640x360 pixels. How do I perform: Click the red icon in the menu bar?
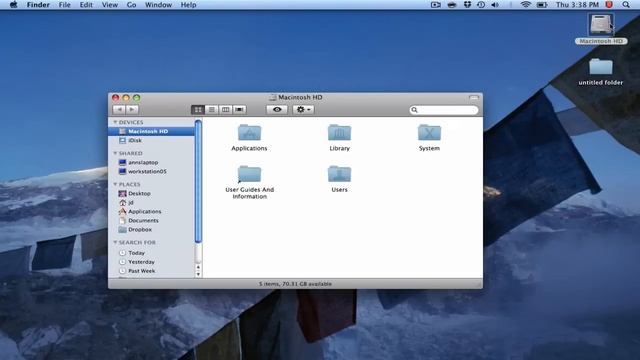[x=609, y=5]
